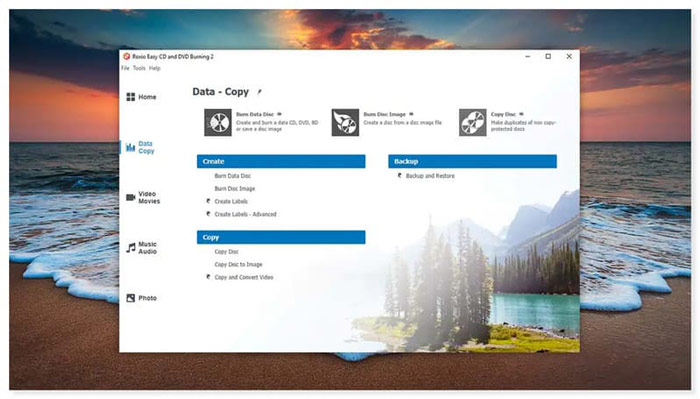The width and height of the screenshot is (700, 399).
Task: Switch to Music Audio category
Action: click(142, 248)
